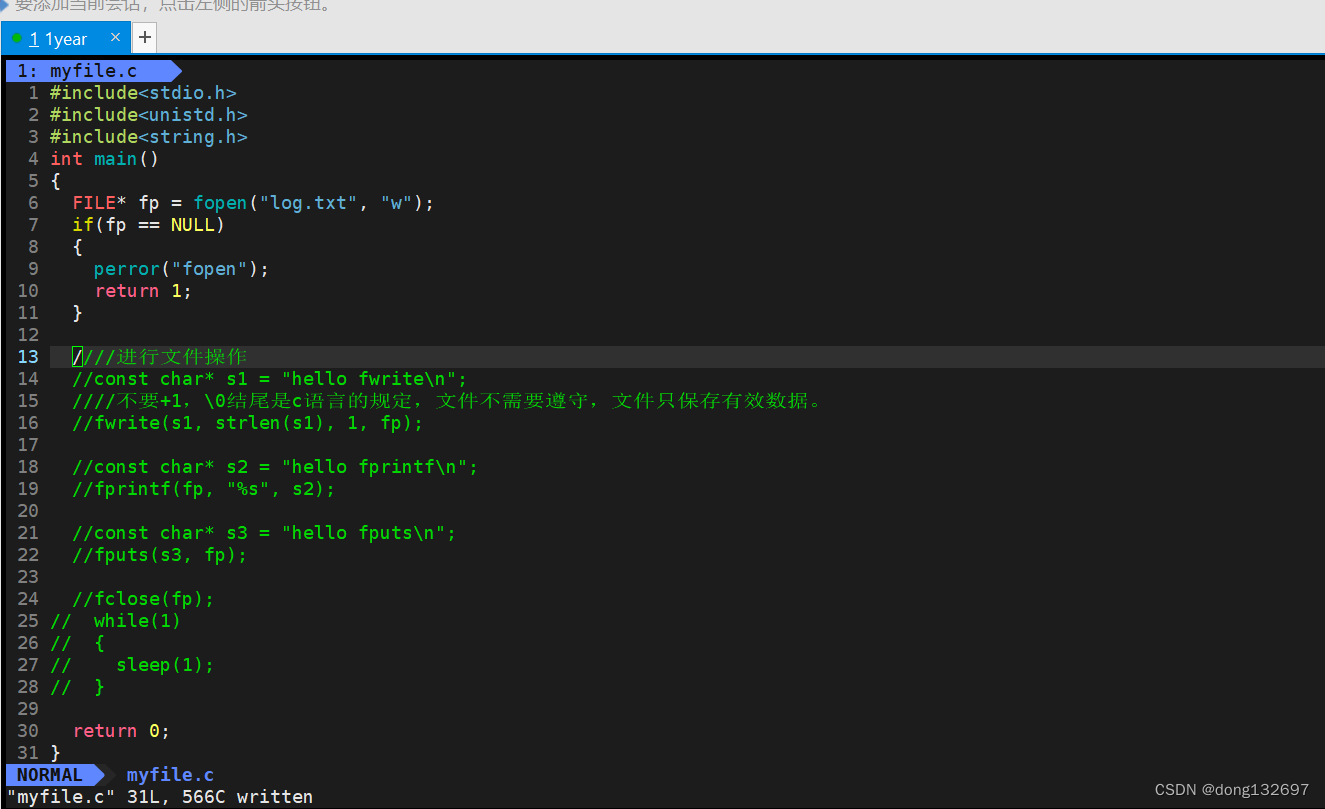Click the commented s3 "hello fputs\n" line
Screen dimensions: 1325x809
[264, 533]
